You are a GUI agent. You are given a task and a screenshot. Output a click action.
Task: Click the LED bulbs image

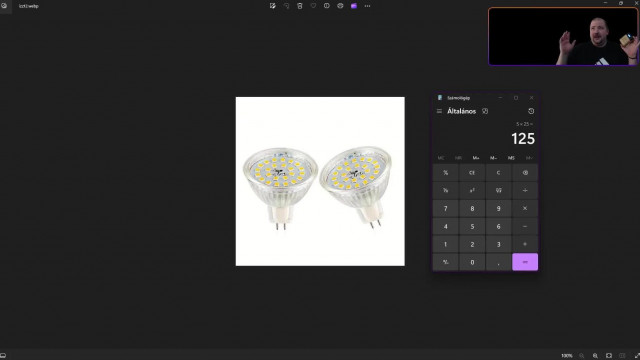tap(320, 181)
